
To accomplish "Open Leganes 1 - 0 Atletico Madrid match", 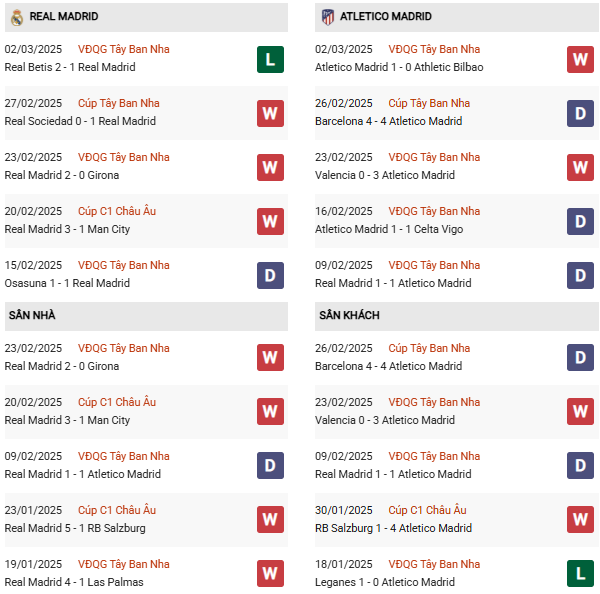I will [x=386, y=583].
